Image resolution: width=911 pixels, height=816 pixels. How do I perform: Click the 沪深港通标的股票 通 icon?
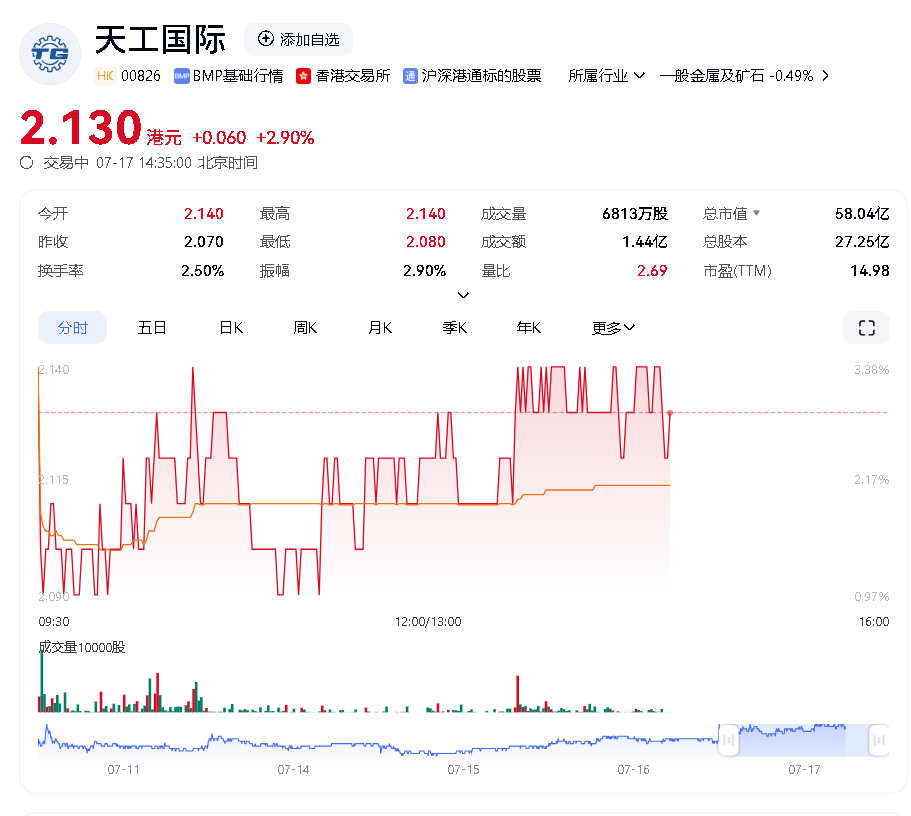click(410, 76)
